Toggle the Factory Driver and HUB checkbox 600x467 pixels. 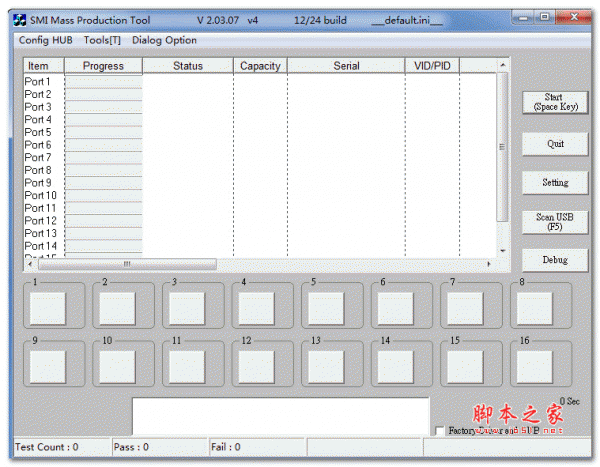tap(440, 431)
